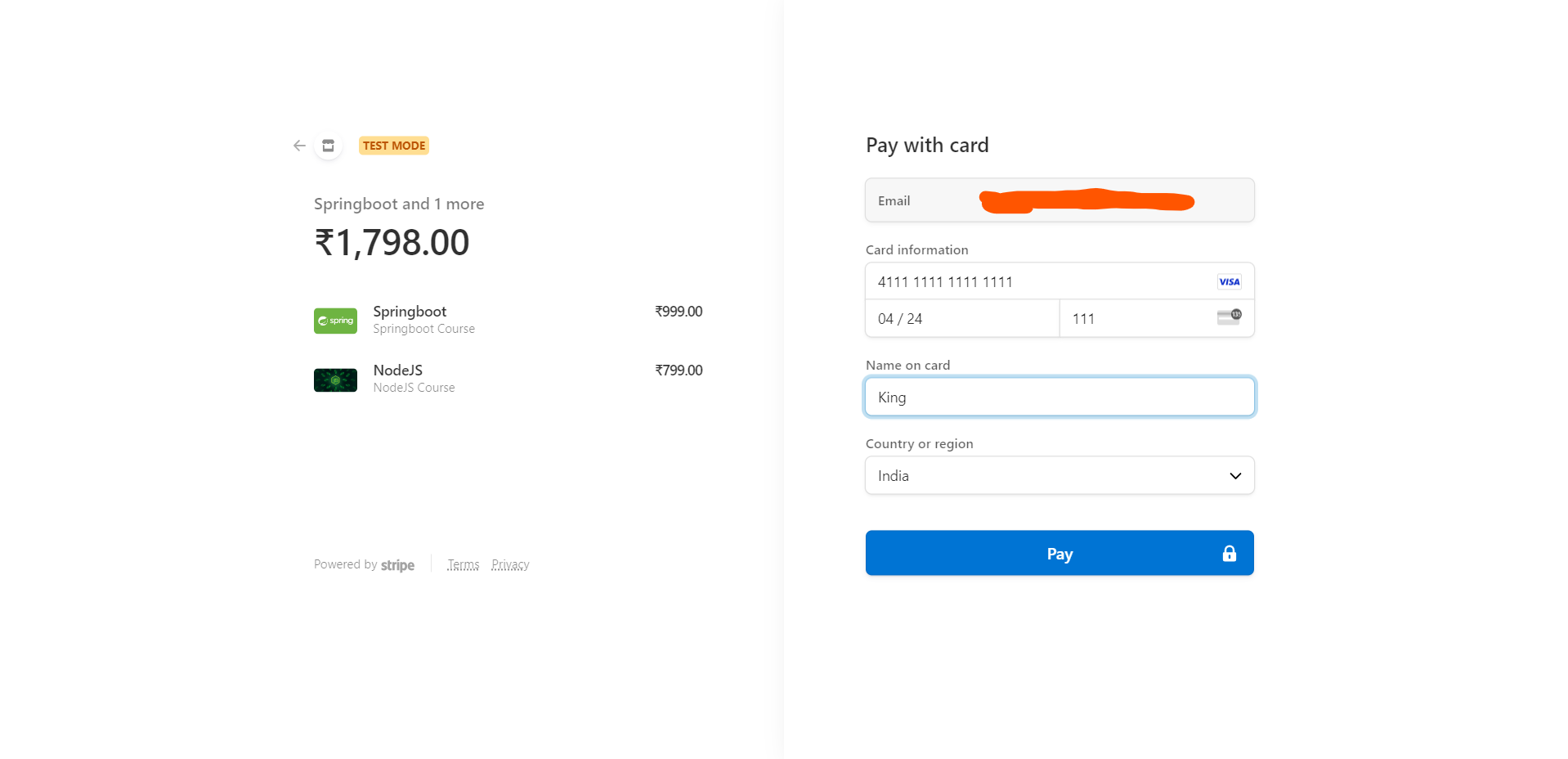Viewport: 1568px width, 759px height.
Task: Open the India country dropdown
Action: pos(1046,476)
